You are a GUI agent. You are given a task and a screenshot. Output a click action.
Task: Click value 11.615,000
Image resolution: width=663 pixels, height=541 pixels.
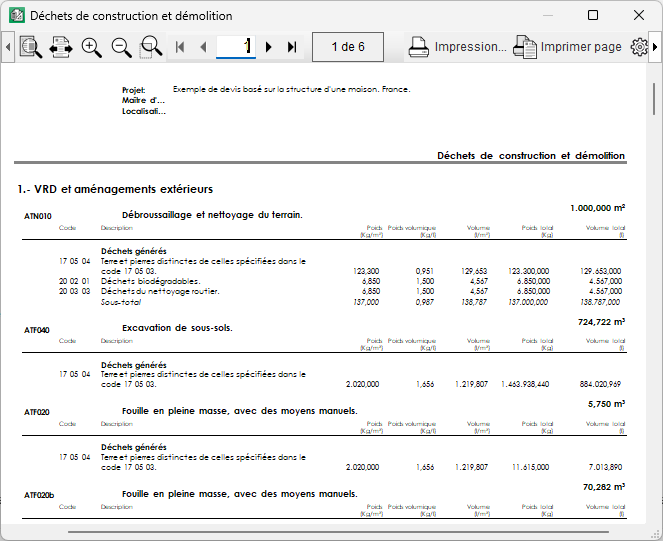pos(531,467)
